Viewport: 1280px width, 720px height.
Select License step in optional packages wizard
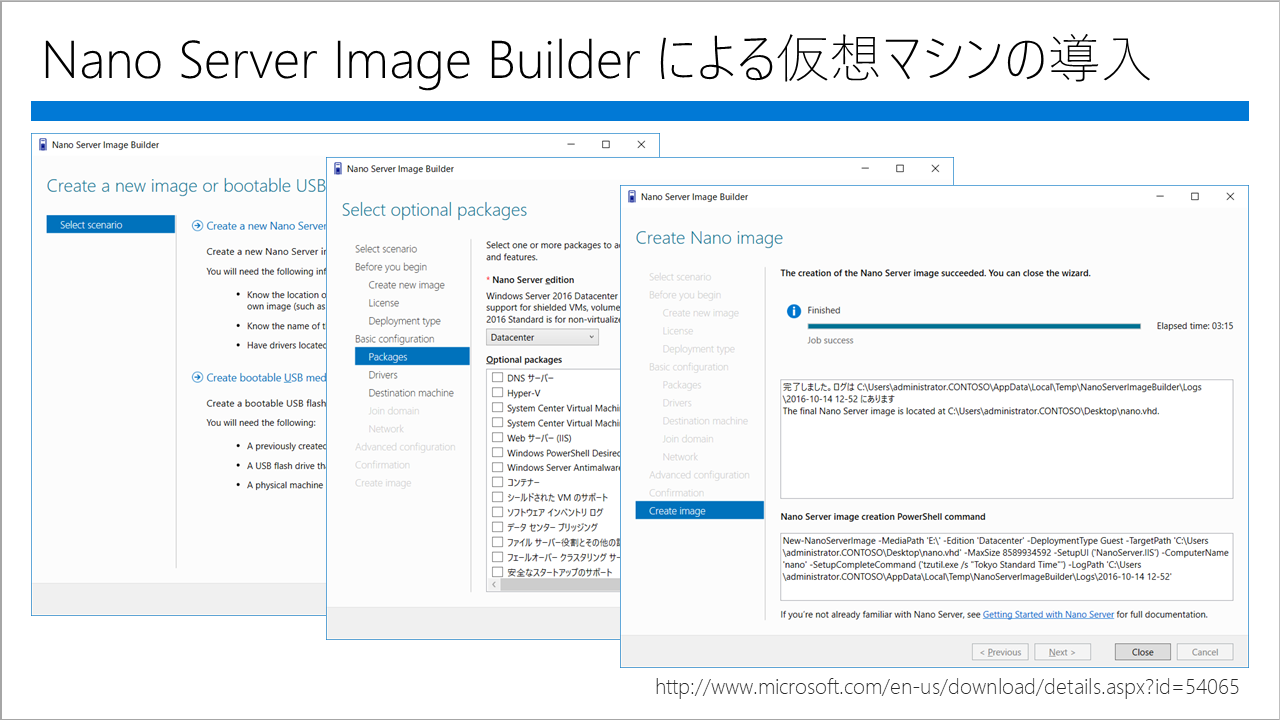pos(384,303)
